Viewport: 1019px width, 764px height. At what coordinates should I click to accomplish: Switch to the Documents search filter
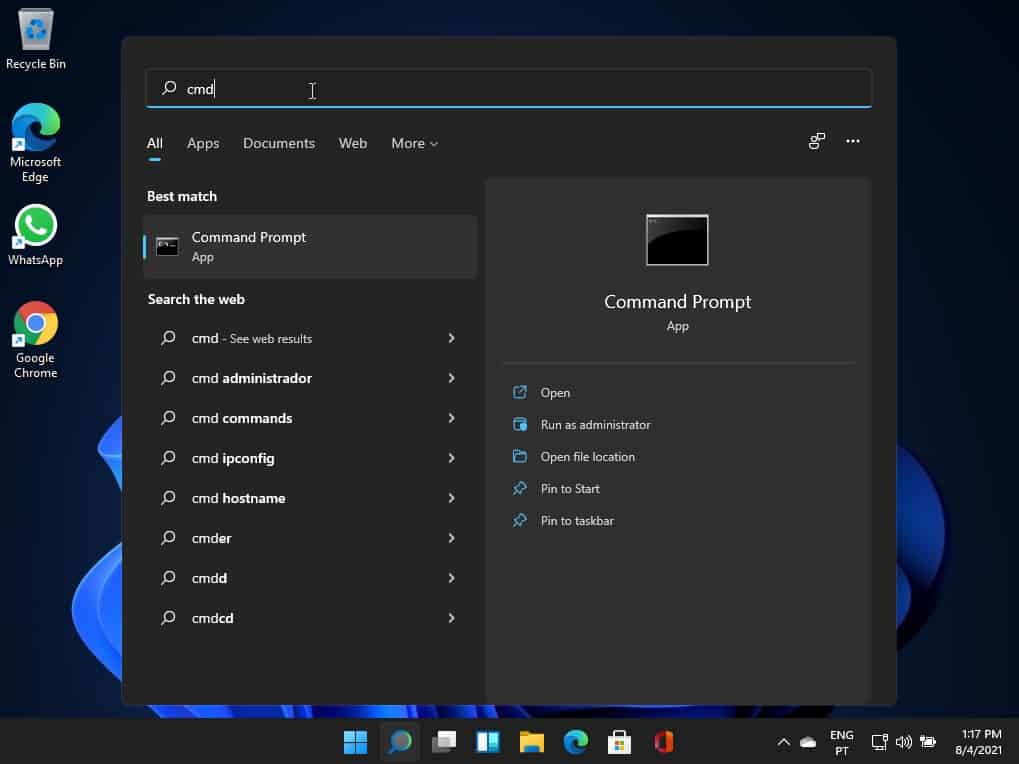[x=279, y=143]
